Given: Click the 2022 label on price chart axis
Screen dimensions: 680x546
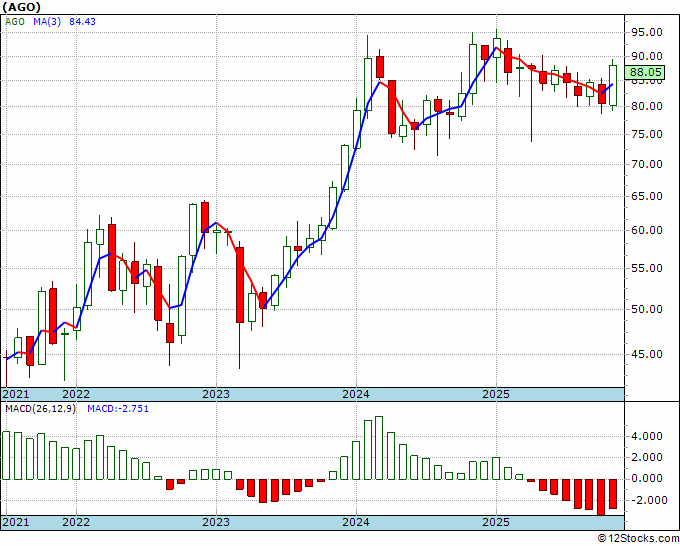Looking at the screenshot, I should pyautogui.click(x=76, y=394).
